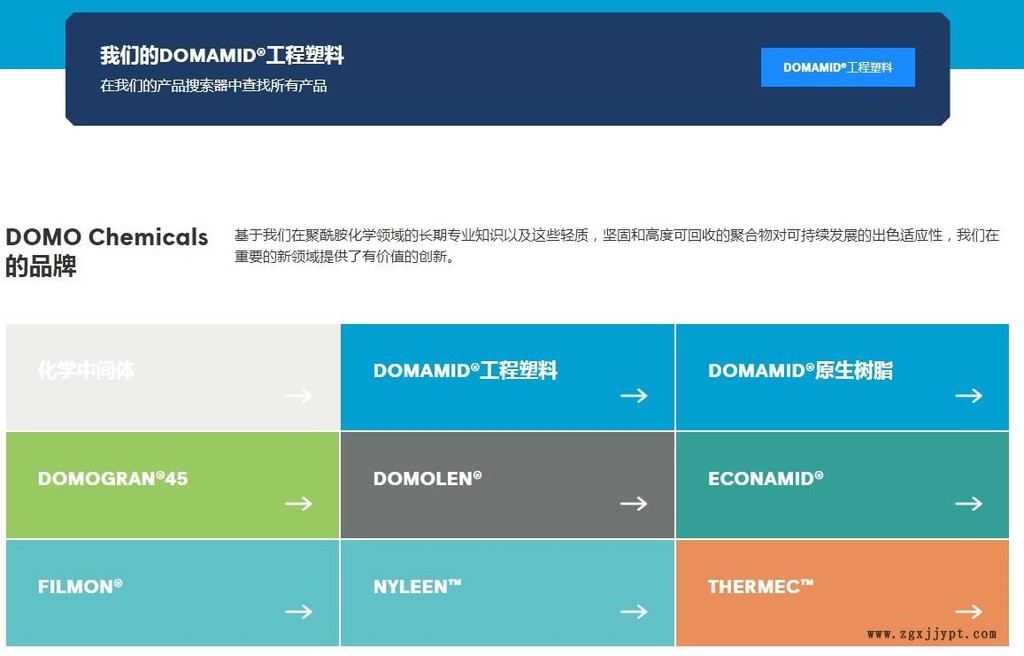
Task: Click the arrow on NYLEEN™ tile
Action: click(633, 612)
